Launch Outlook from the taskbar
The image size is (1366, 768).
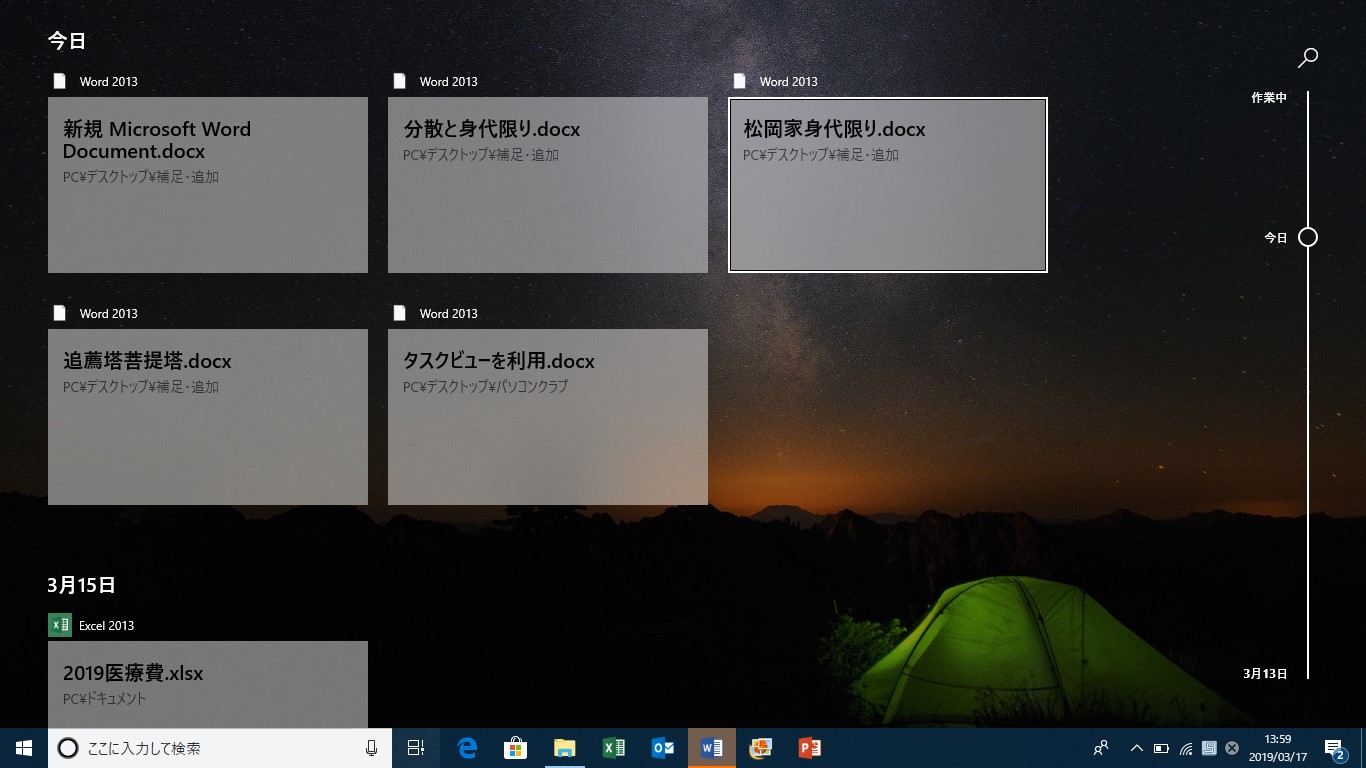click(x=662, y=748)
